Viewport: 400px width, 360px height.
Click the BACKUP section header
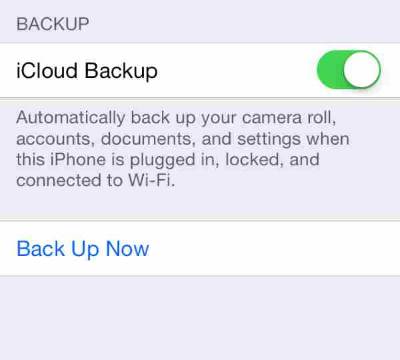pyautogui.click(x=53, y=24)
